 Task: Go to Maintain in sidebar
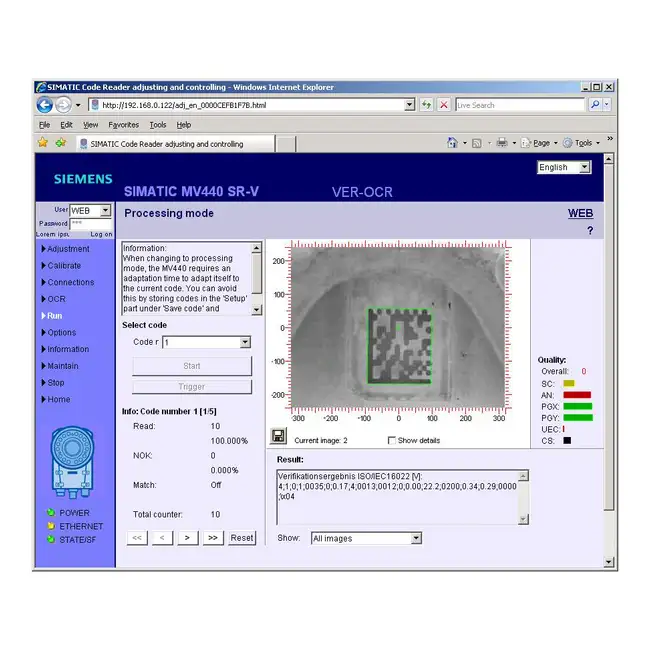point(63,366)
